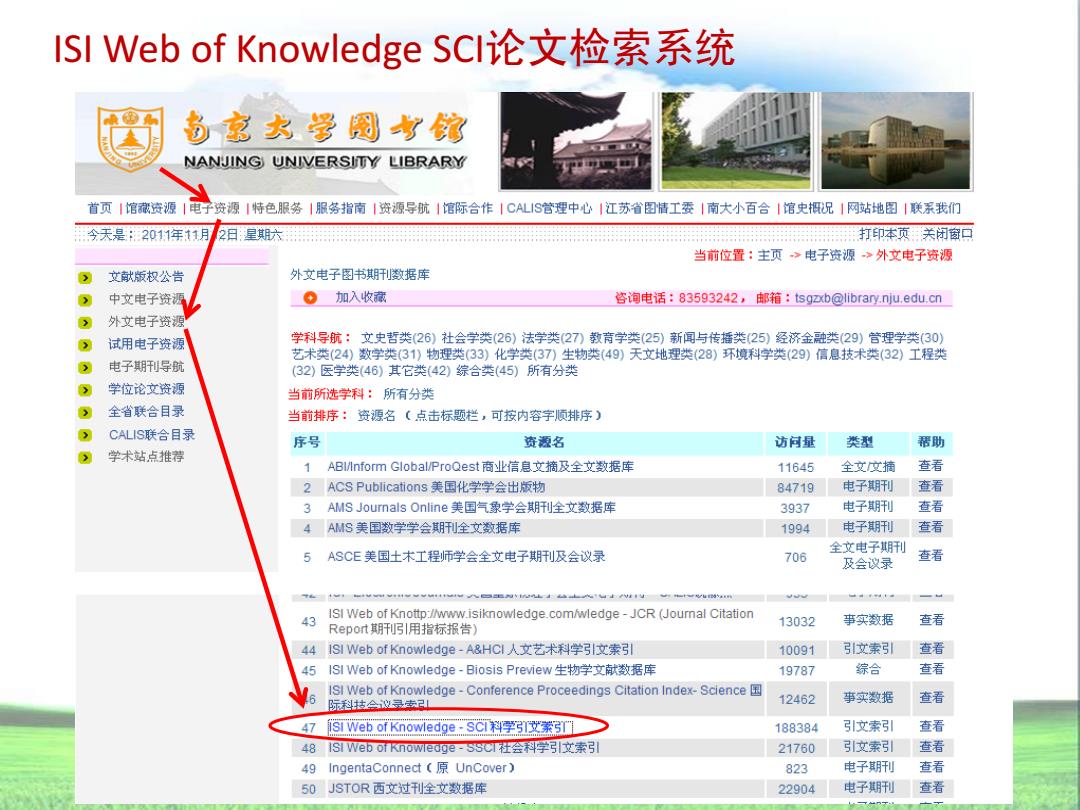Open 学术站点推荐 in the sidebar
This screenshot has width=1080, height=810.
146,457
